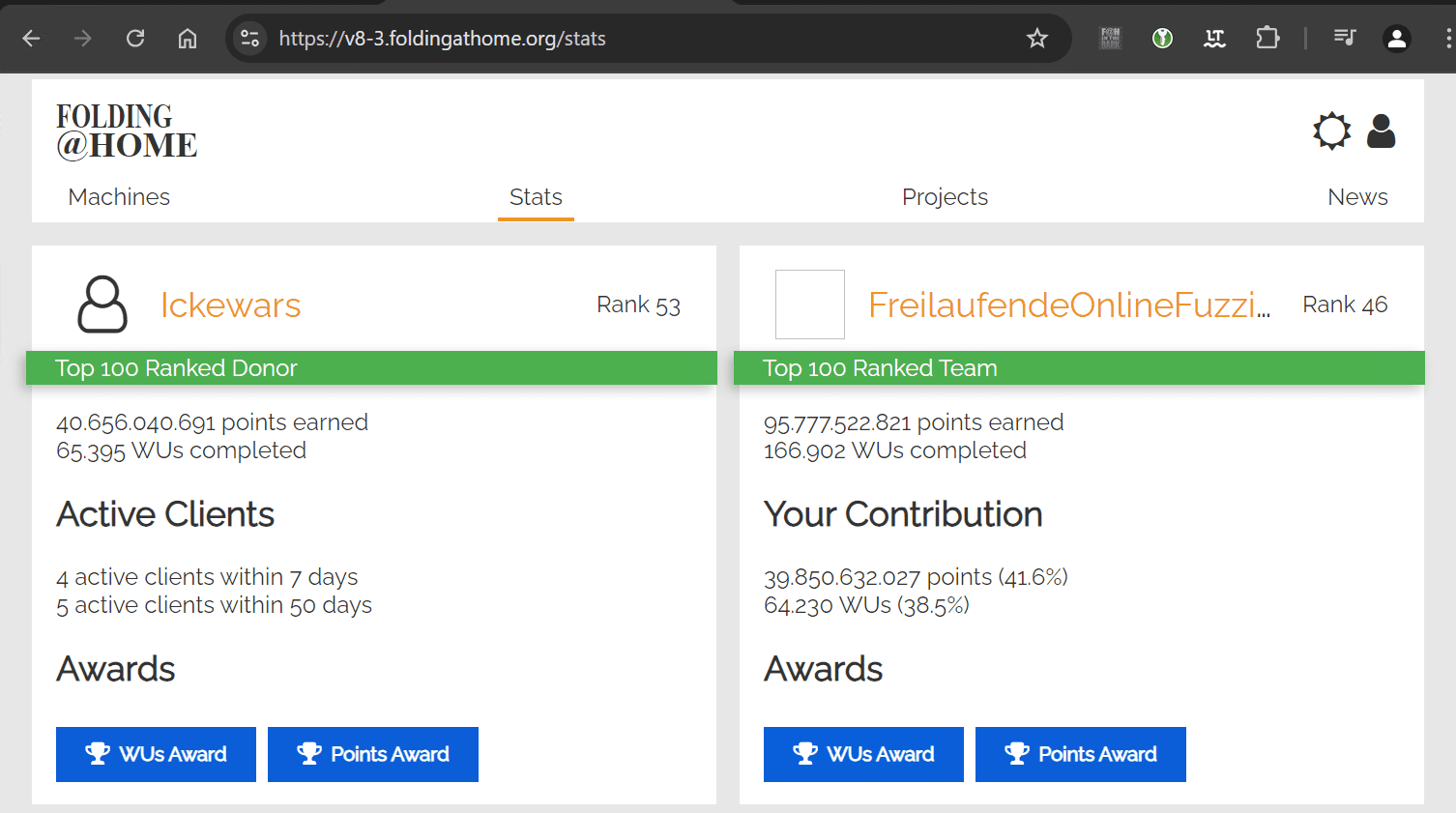Click the donor WUs Award button
The image size is (1456, 813).
tap(156, 754)
